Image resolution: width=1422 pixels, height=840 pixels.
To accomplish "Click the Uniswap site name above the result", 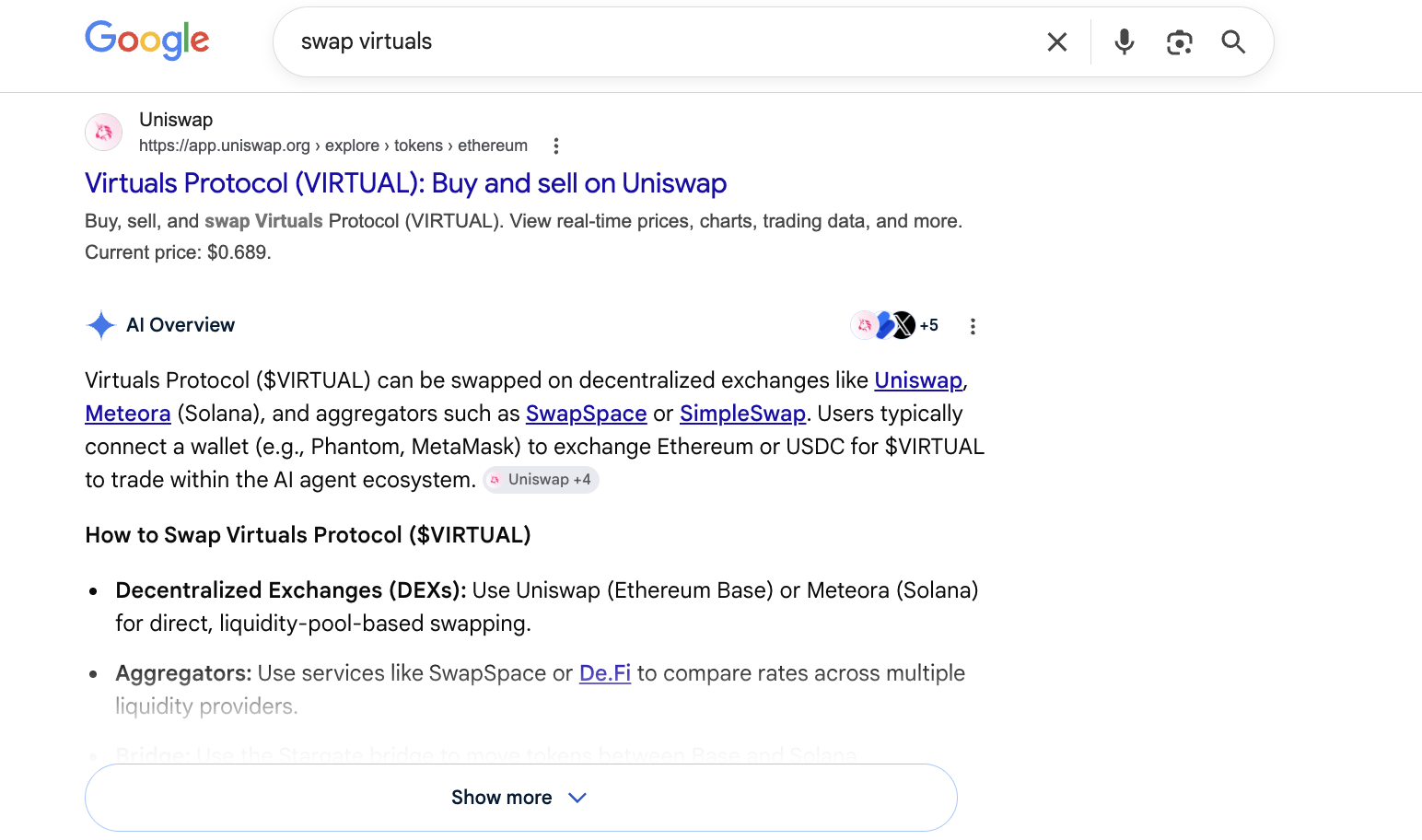I will pos(176,120).
